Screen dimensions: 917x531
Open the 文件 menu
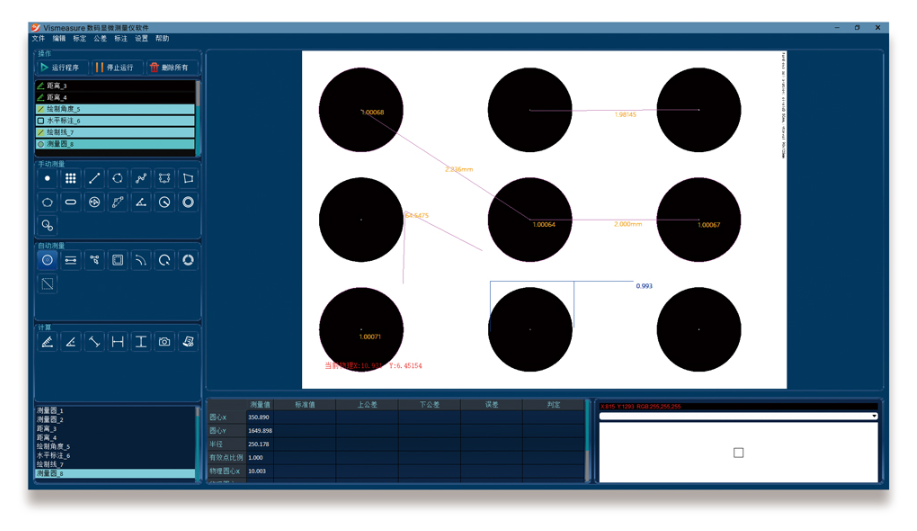click(x=38, y=38)
